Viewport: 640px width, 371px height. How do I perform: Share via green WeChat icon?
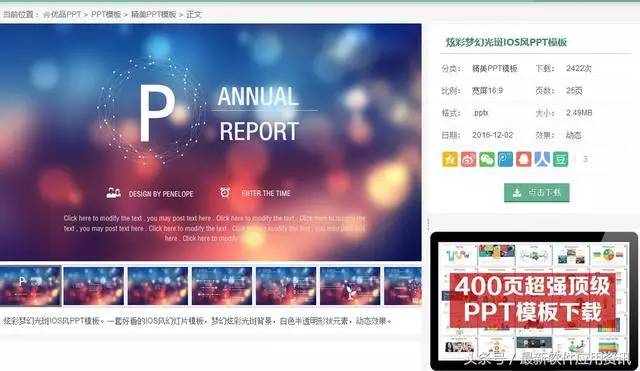(x=487, y=159)
